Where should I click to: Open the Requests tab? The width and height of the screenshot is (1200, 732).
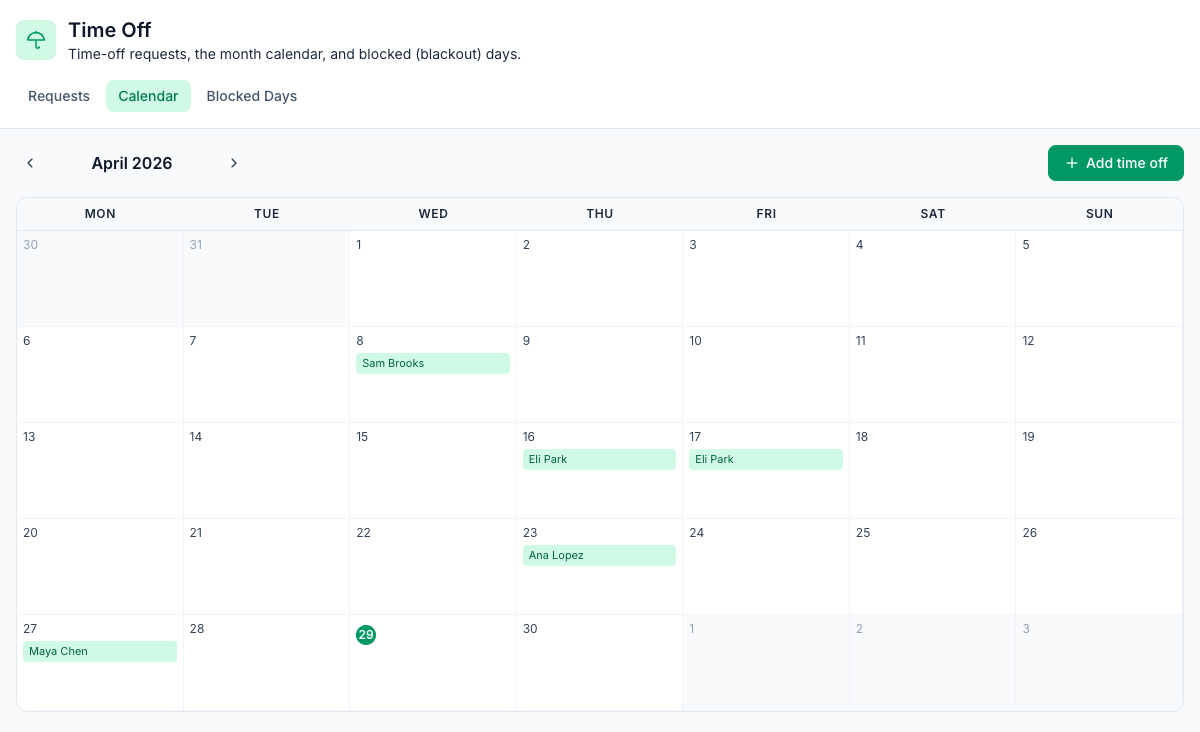pos(59,96)
